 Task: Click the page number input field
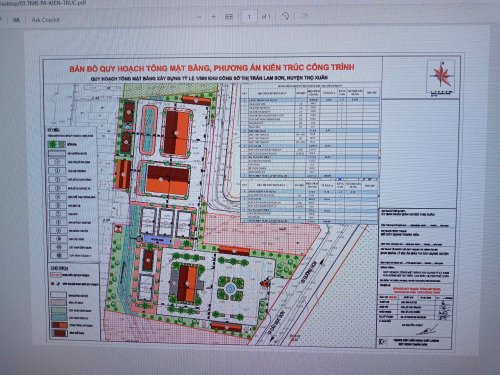[249, 16]
